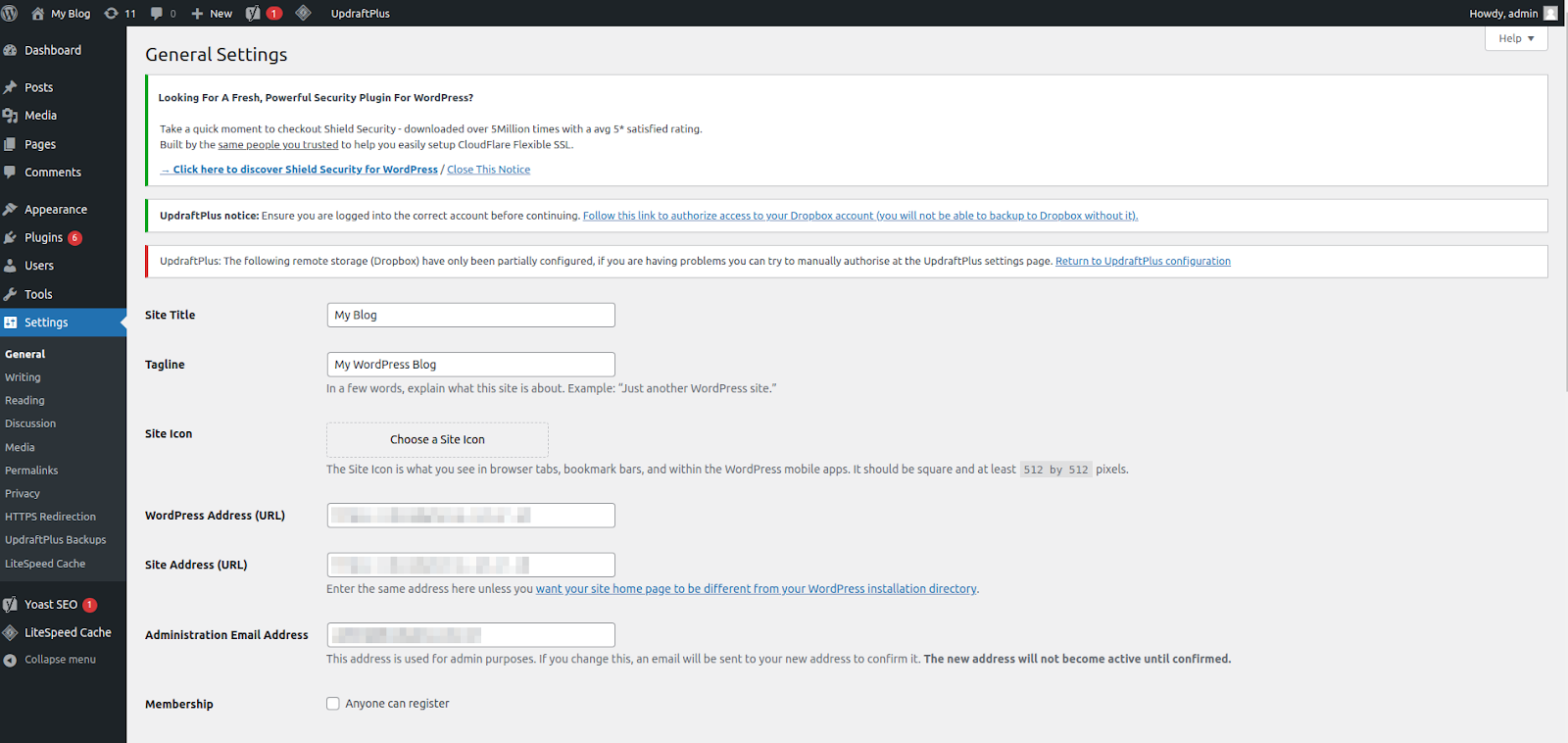
Task: Click Choose a Site Icon button
Action: (437, 440)
